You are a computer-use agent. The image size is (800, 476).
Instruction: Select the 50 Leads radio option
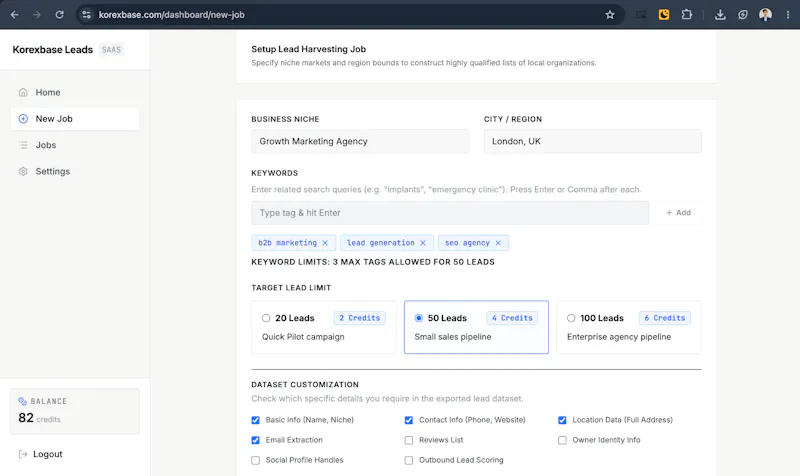(418, 318)
